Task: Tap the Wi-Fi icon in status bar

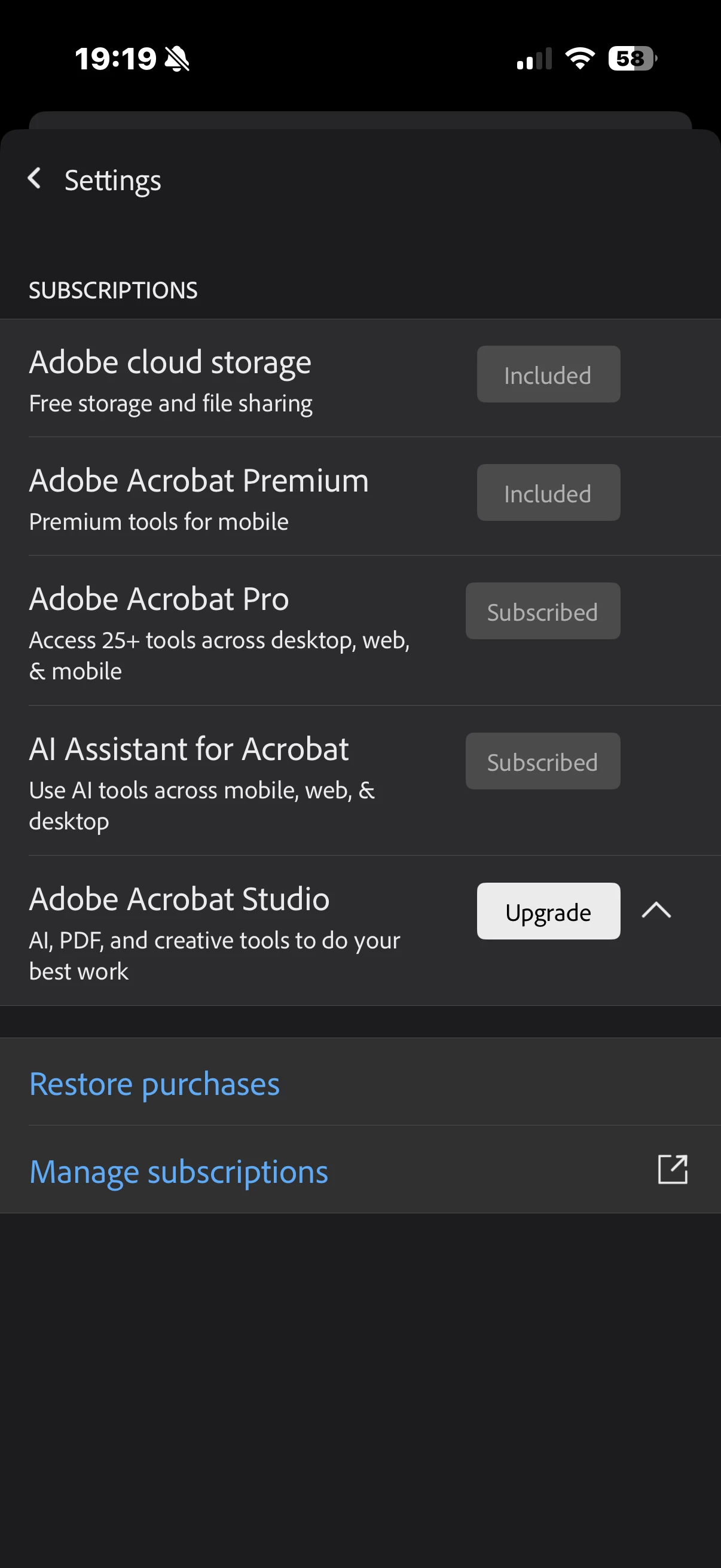Action: point(580,59)
